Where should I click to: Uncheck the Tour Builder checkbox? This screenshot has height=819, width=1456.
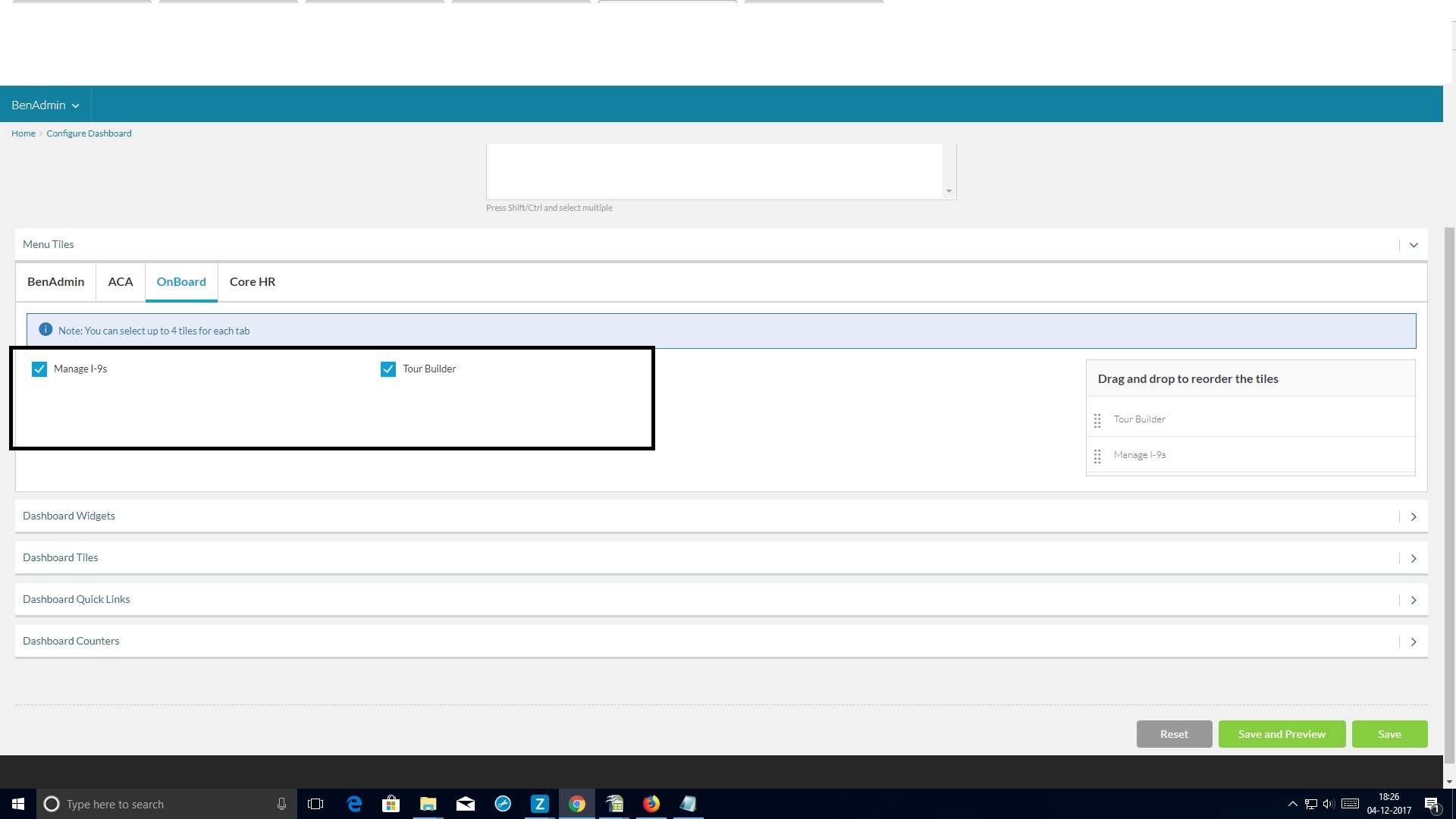click(388, 369)
